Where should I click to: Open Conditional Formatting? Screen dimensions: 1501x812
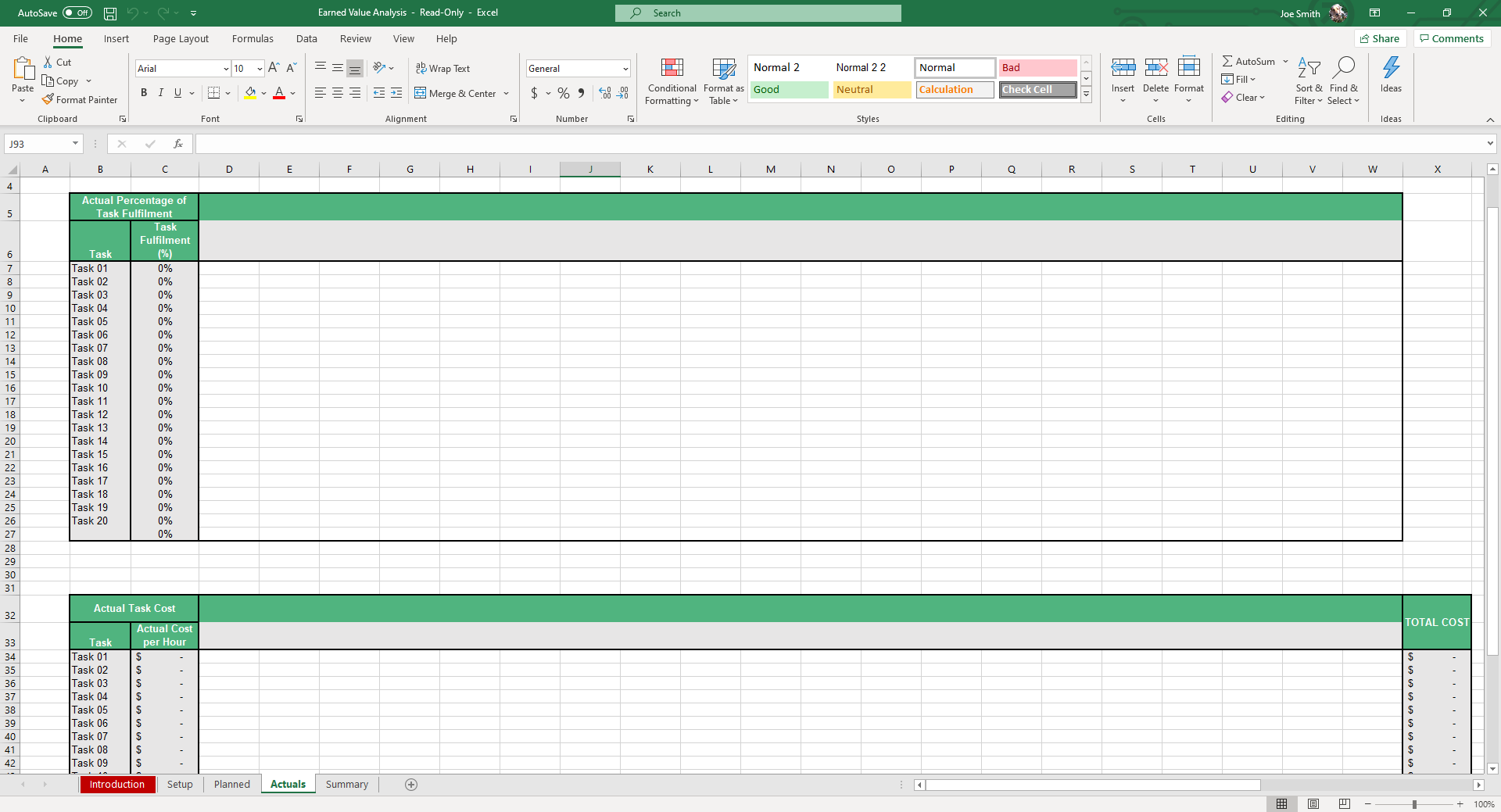point(672,81)
